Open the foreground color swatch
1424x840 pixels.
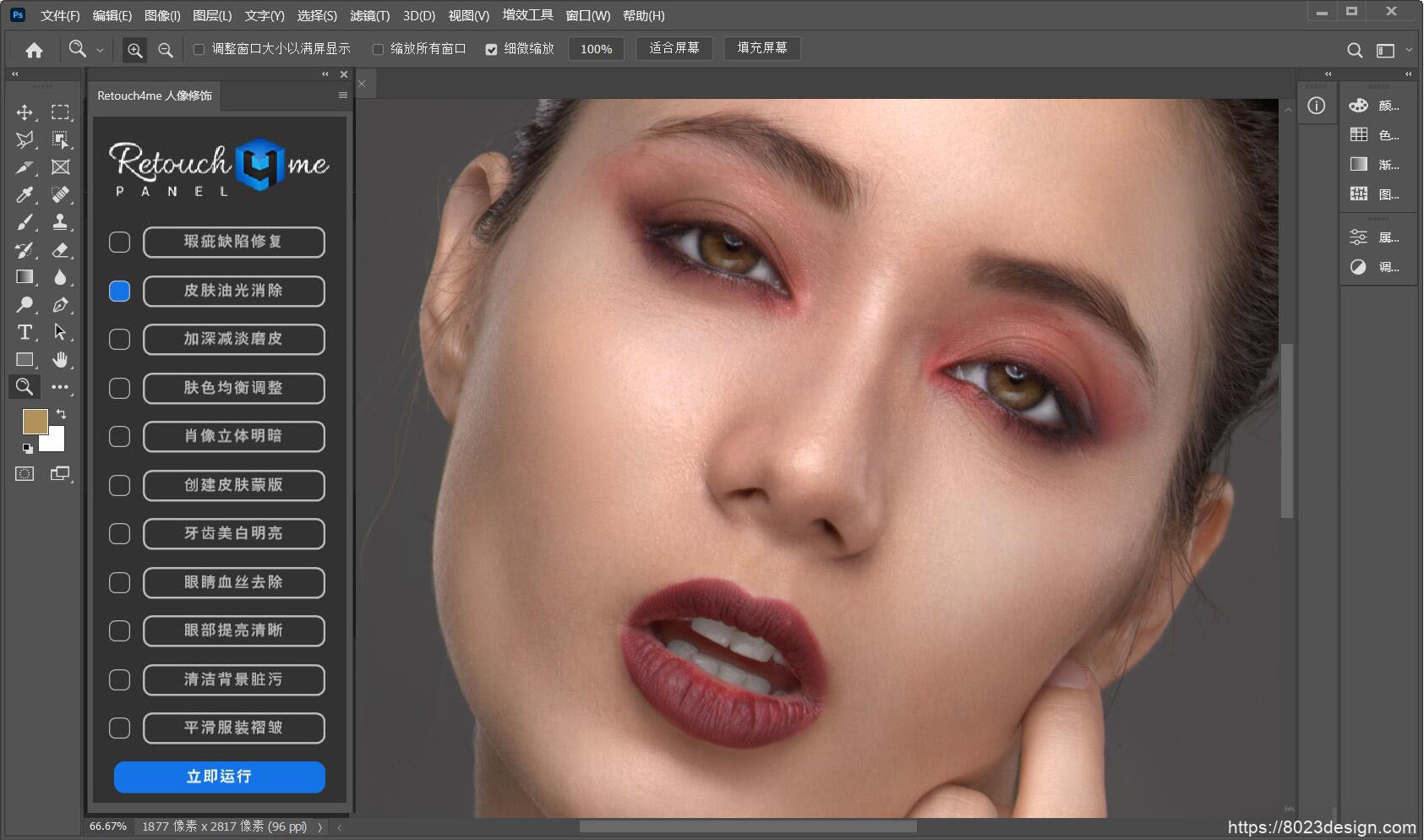(x=35, y=421)
